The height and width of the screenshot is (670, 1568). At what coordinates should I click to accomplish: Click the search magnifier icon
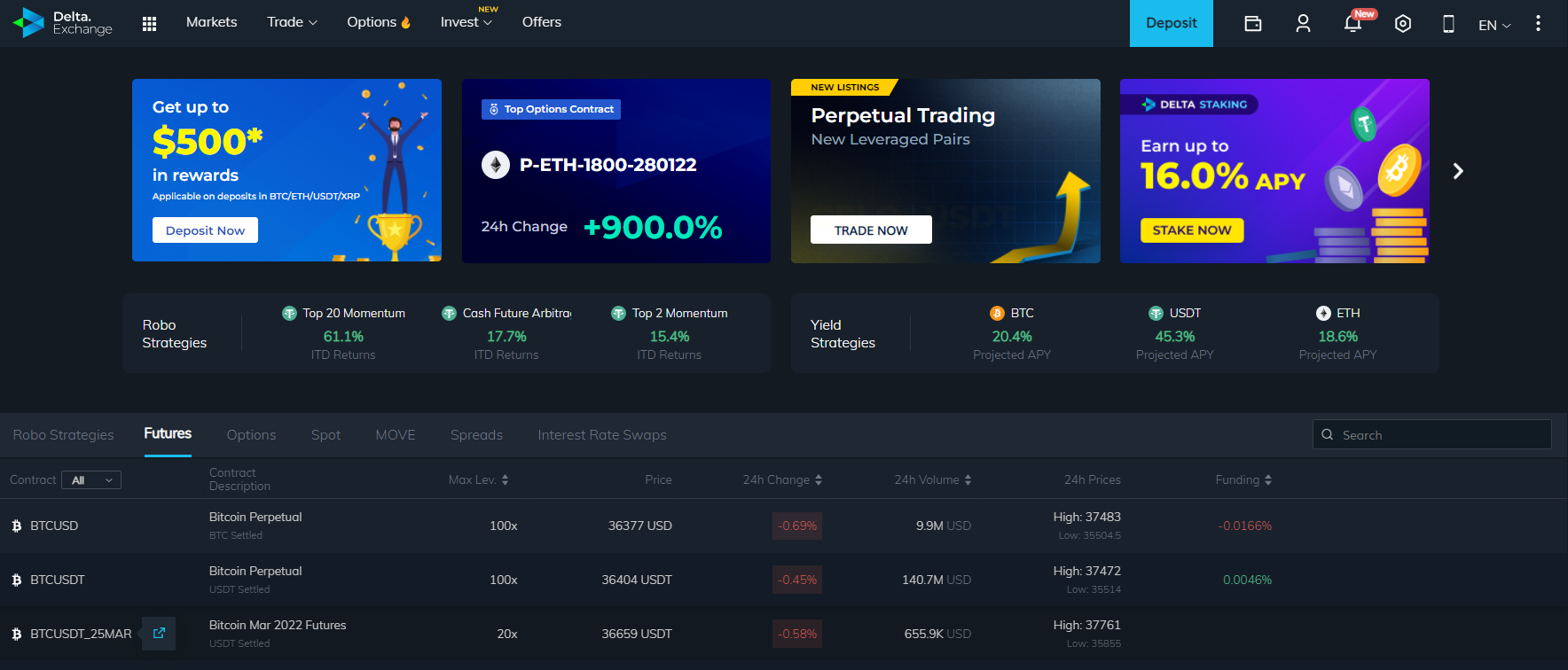coord(1328,434)
